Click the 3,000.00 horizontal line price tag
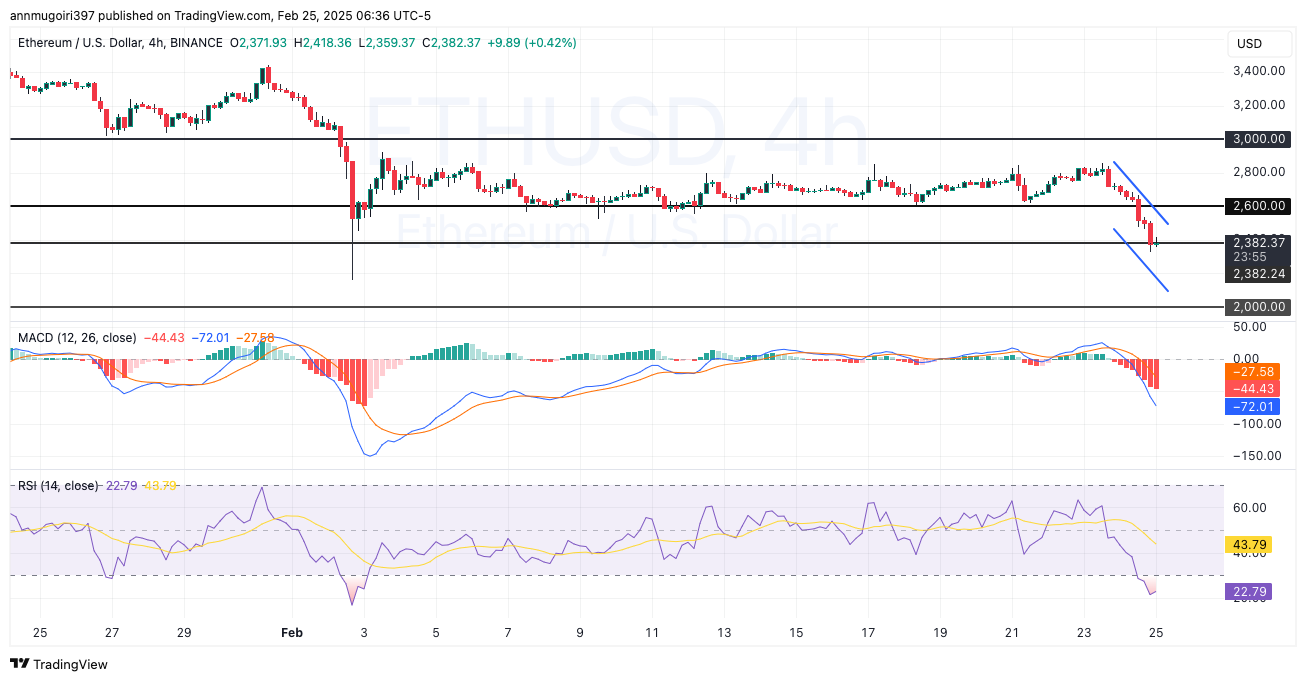This screenshot has width=1306, height=681. click(1259, 139)
